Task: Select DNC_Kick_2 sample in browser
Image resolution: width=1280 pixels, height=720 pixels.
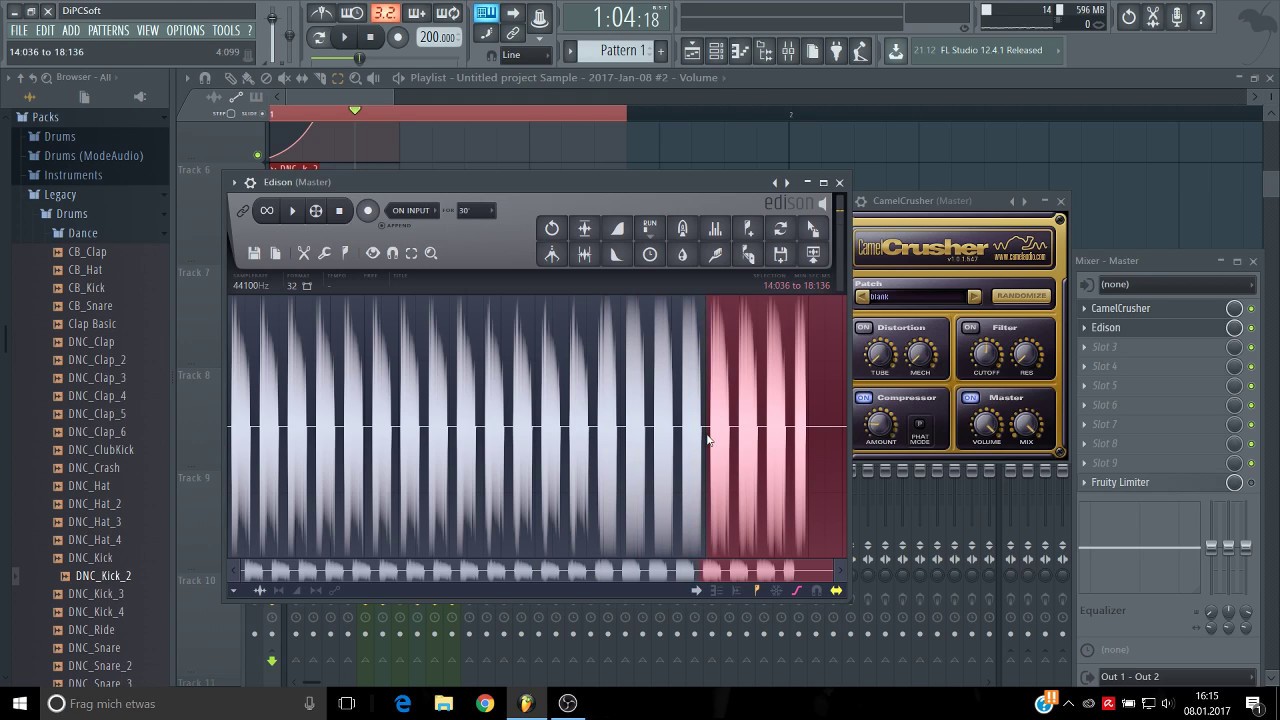Action: pos(103,576)
